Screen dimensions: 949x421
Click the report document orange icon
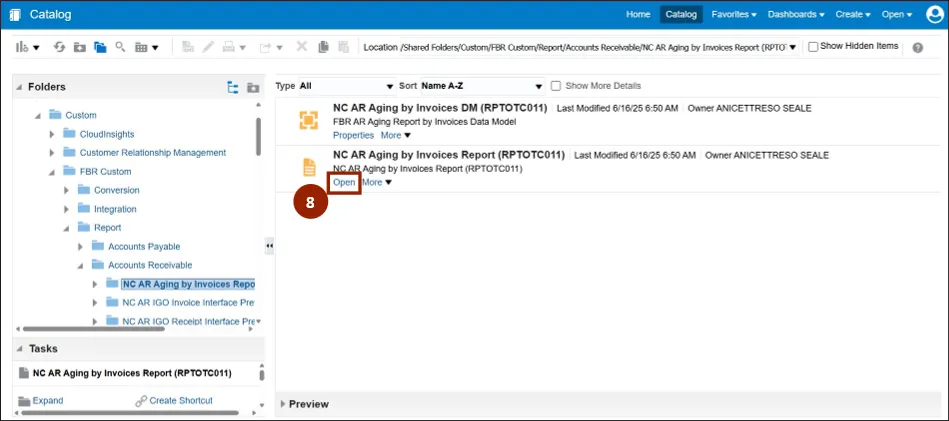coord(308,167)
